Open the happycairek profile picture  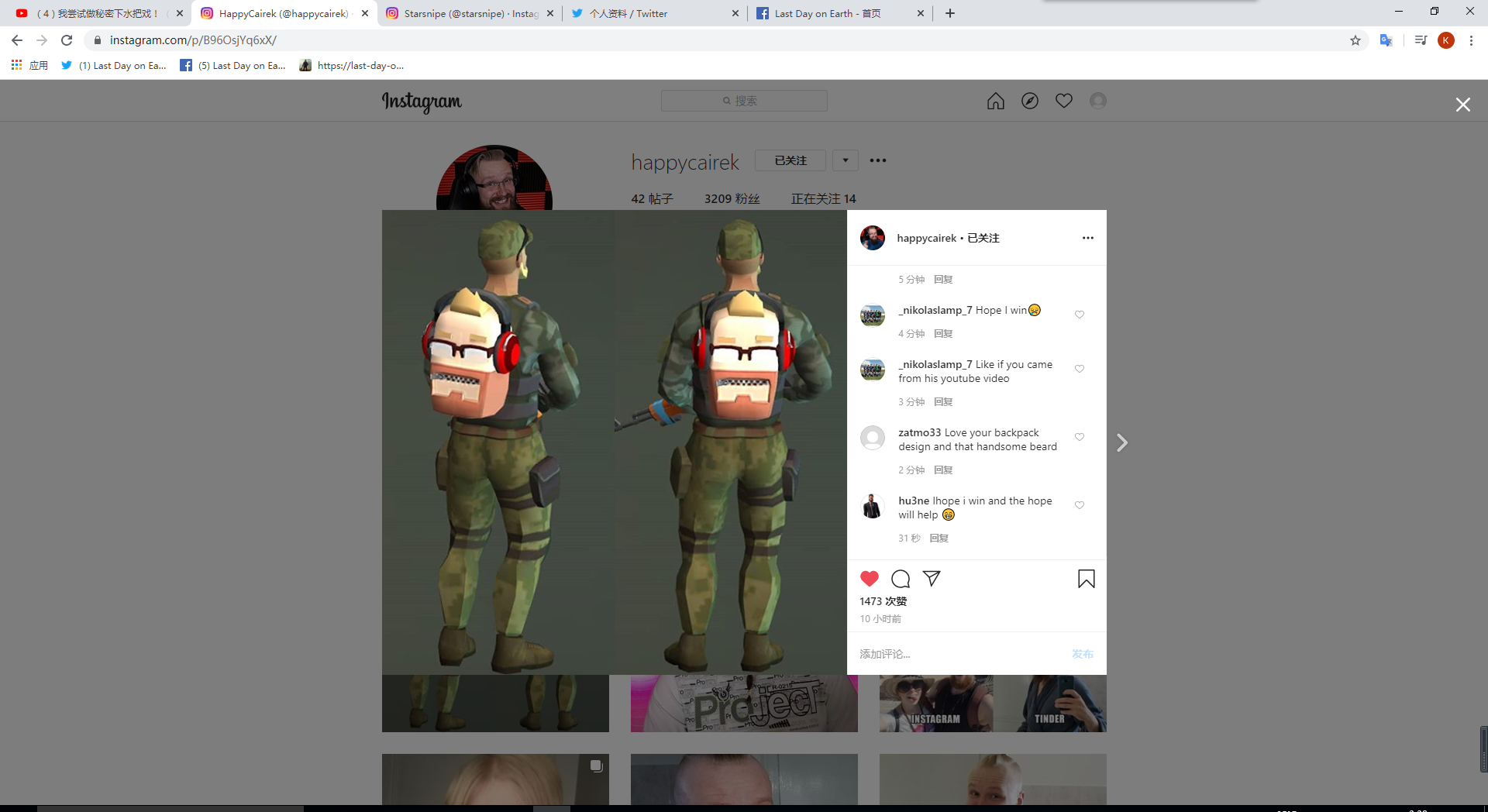(x=494, y=177)
